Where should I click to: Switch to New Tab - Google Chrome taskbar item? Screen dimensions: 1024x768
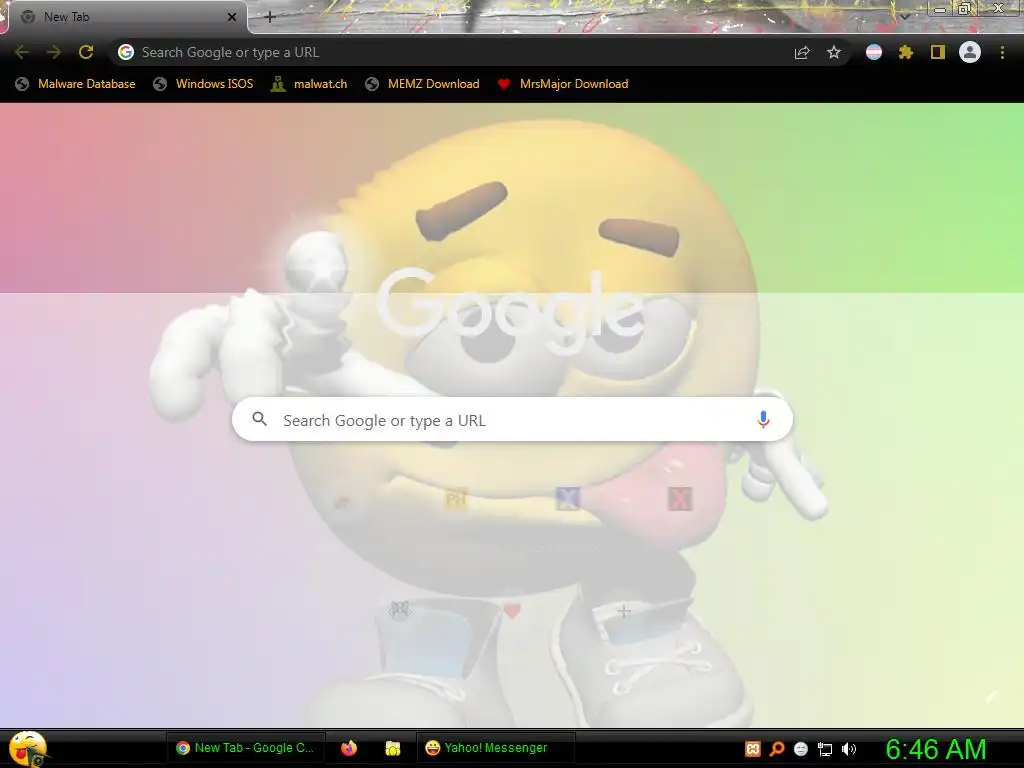click(x=246, y=748)
